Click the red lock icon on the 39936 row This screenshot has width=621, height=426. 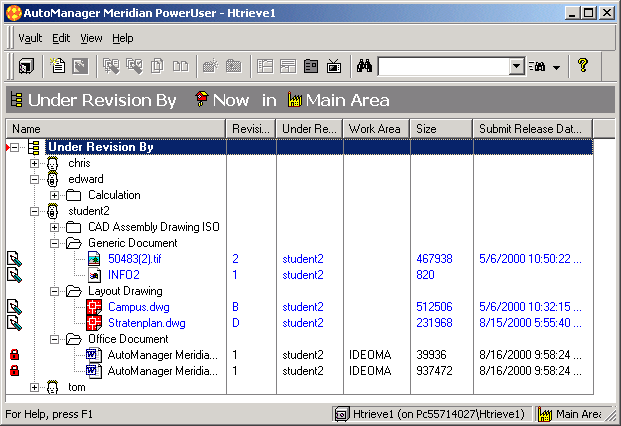(14, 354)
